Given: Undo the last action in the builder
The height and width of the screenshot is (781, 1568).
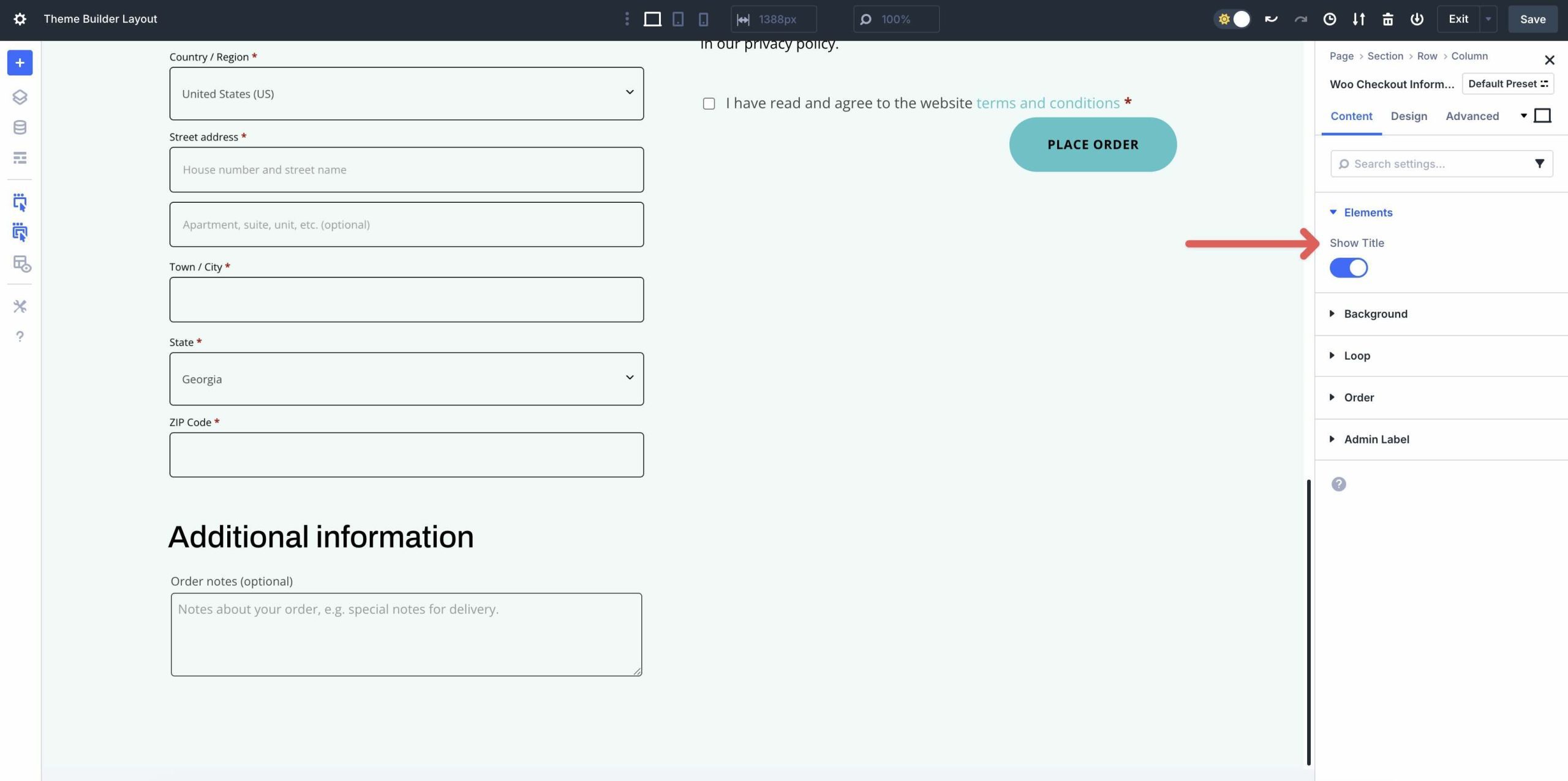Looking at the screenshot, I should (1271, 19).
